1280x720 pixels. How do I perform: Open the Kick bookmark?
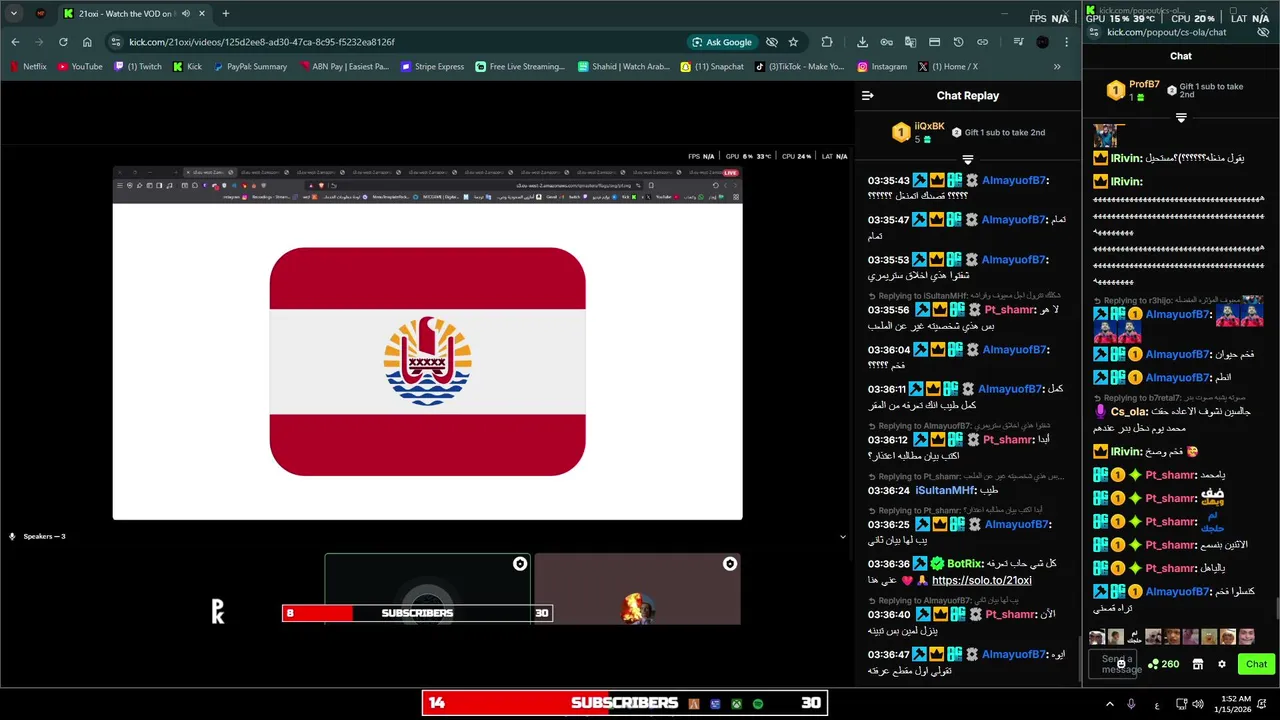pyautogui.click(x=187, y=67)
